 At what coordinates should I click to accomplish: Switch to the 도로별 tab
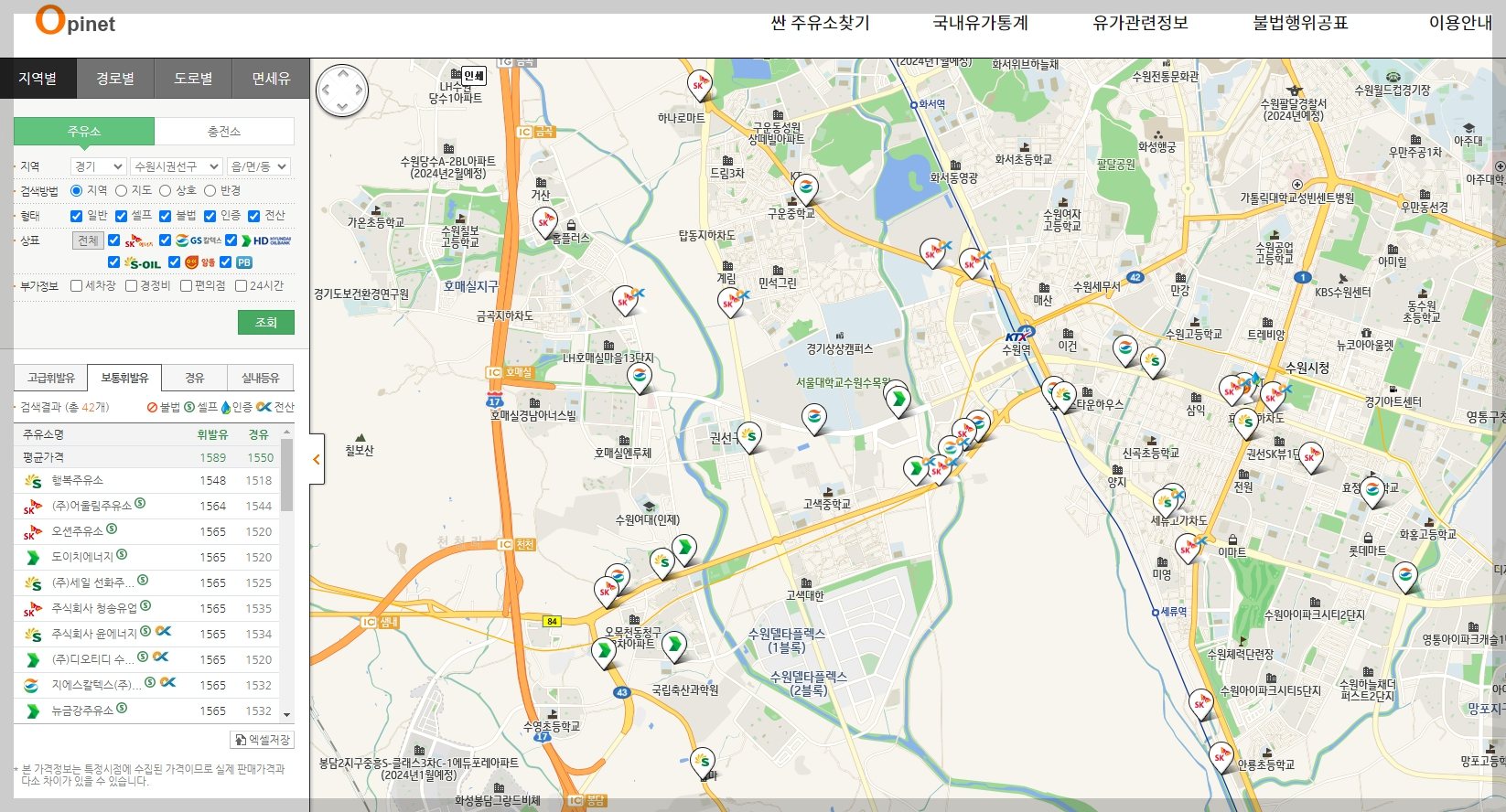[x=193, y=79]
